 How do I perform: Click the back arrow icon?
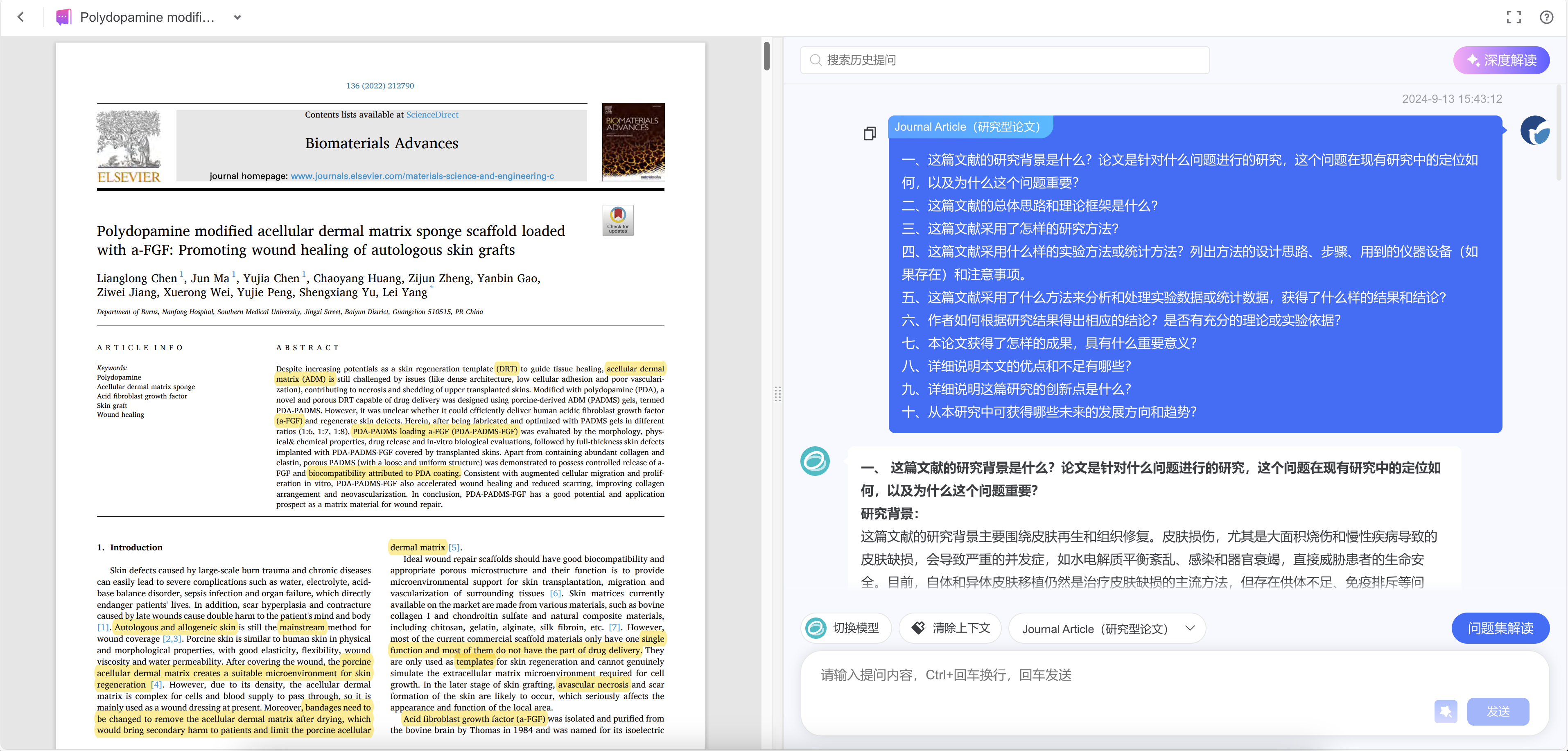pos(21,17)
